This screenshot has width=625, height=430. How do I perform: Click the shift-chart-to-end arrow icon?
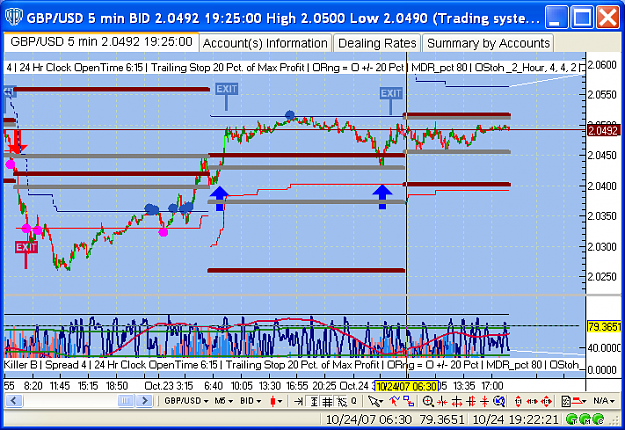pyautogui.click(x=298, y=401)
